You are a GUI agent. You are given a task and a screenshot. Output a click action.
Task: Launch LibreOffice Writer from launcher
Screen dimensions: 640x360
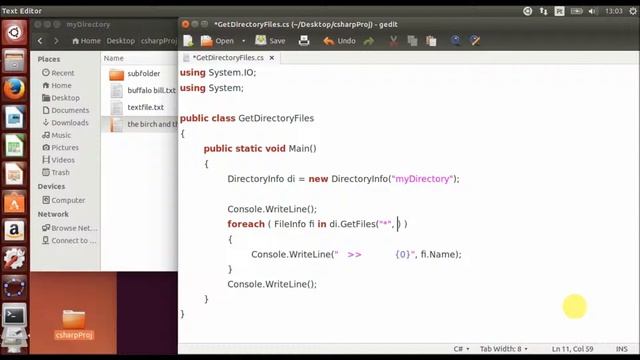point(14,118)
